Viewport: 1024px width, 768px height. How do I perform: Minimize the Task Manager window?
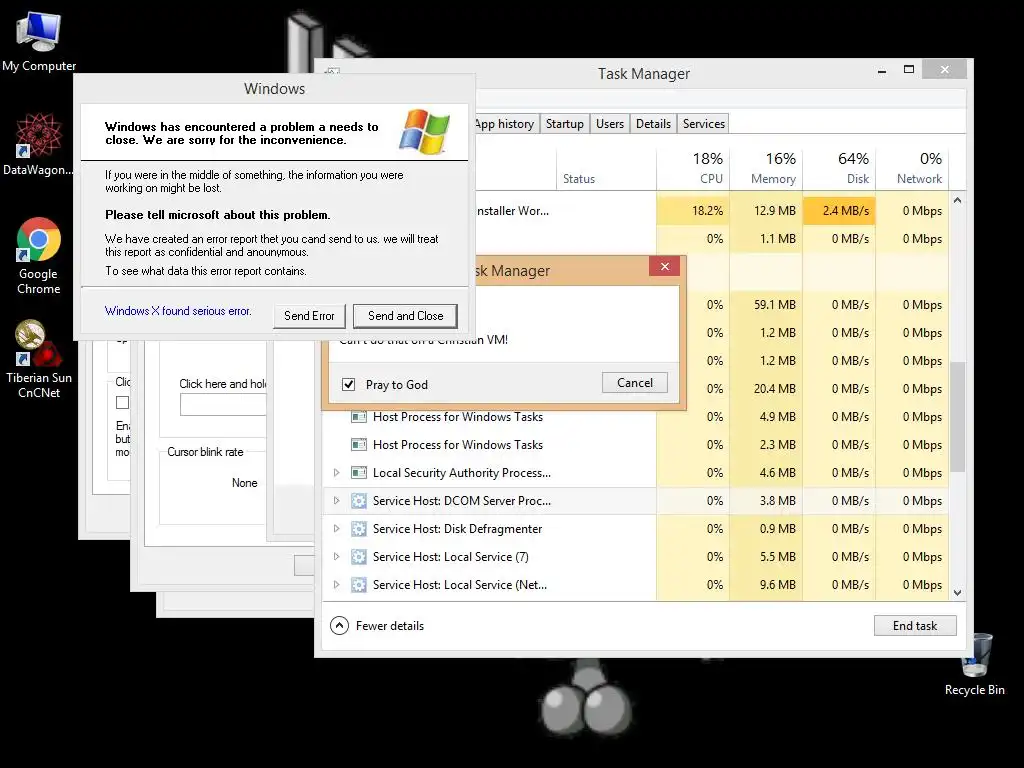pos(882,70)
